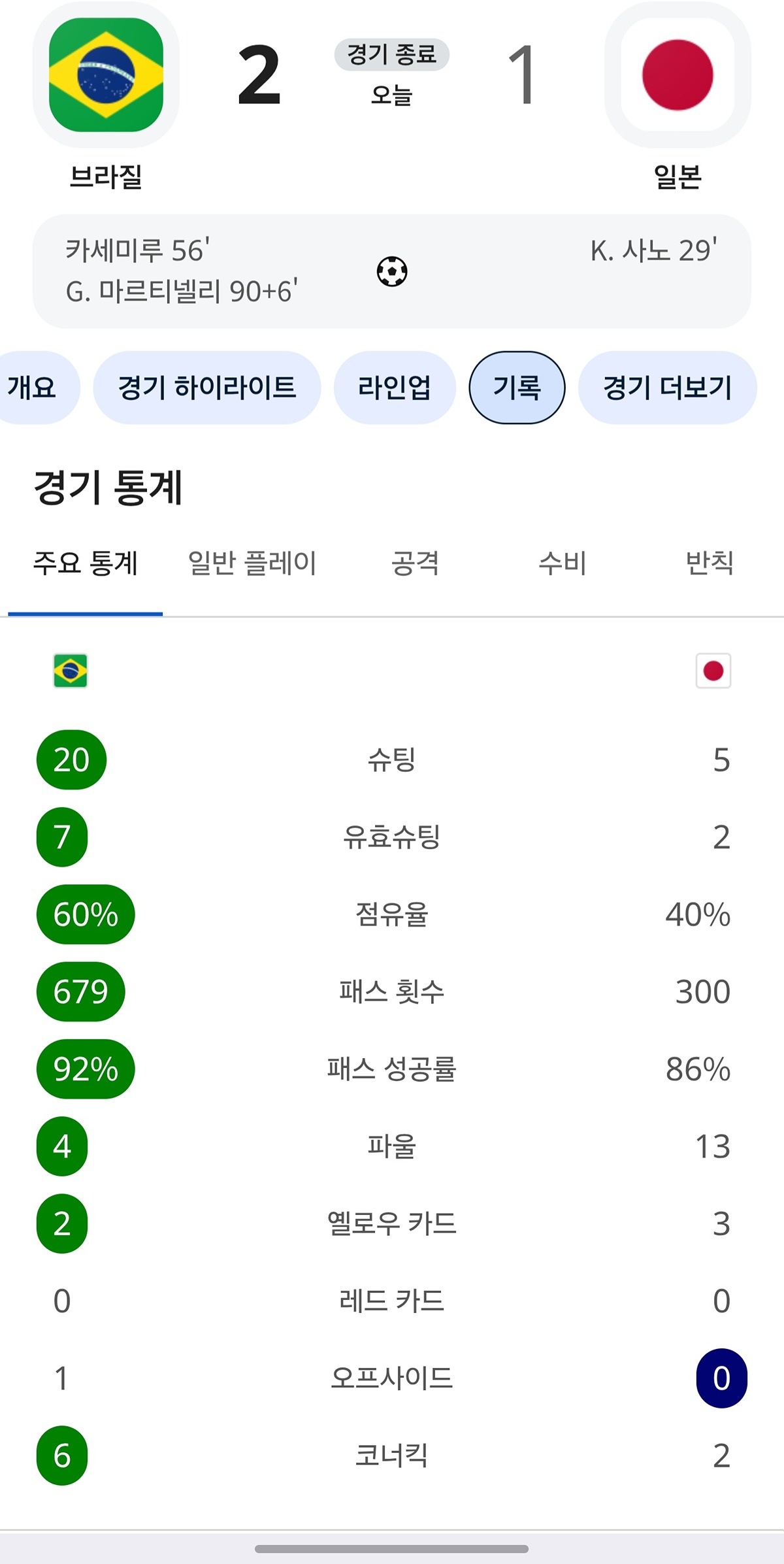784x1564 pixels.
Task: Tap the large Japan flag team icon
Action: [x=678, y=75]
